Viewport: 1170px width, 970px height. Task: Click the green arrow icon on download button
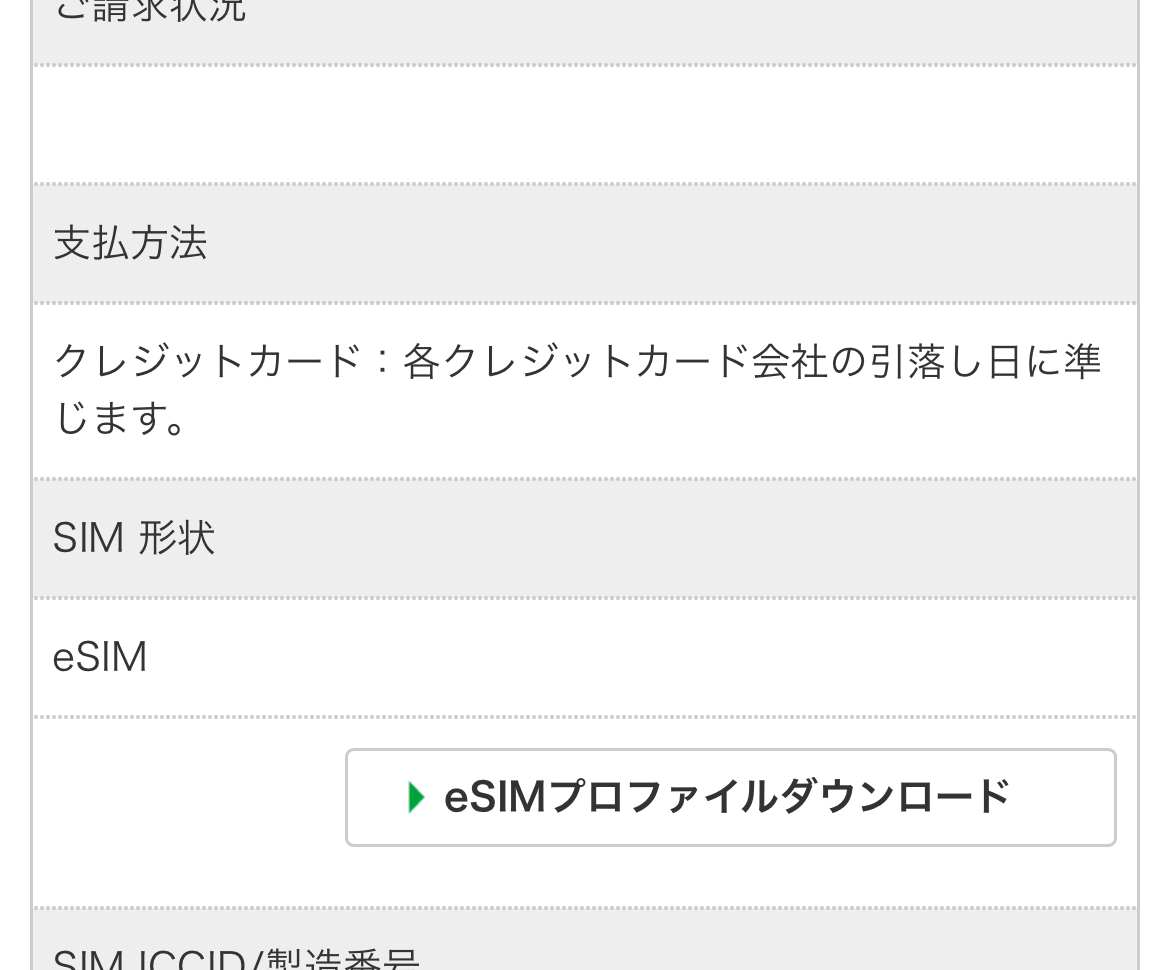[417, 797]
